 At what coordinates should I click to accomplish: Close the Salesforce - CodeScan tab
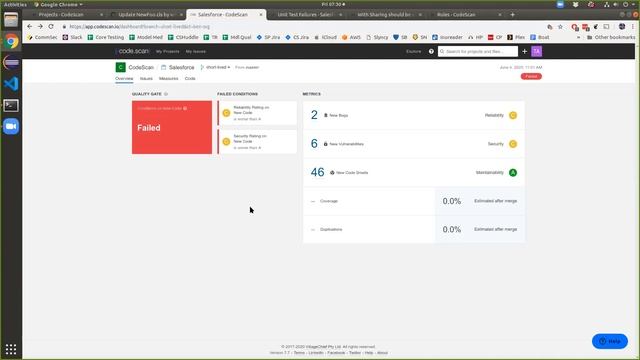pos(261,15)
